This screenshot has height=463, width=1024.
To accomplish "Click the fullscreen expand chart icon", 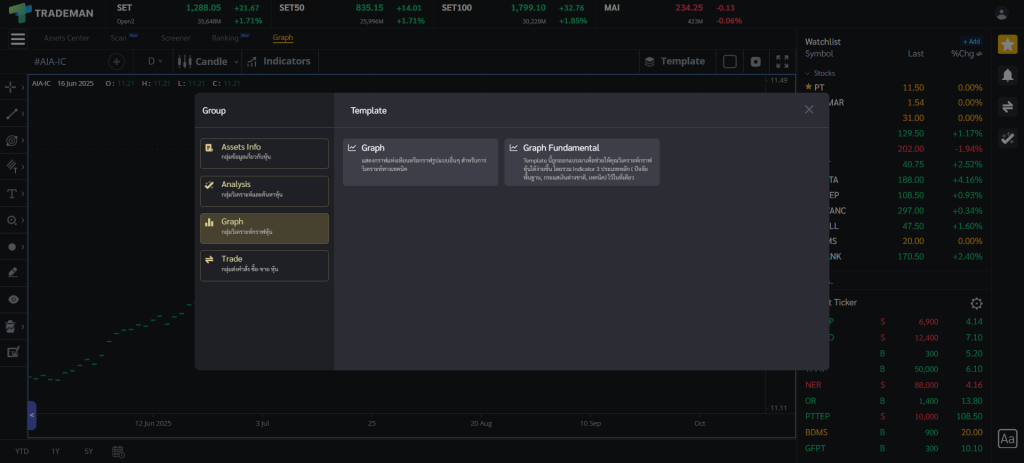I will [782, 61].
